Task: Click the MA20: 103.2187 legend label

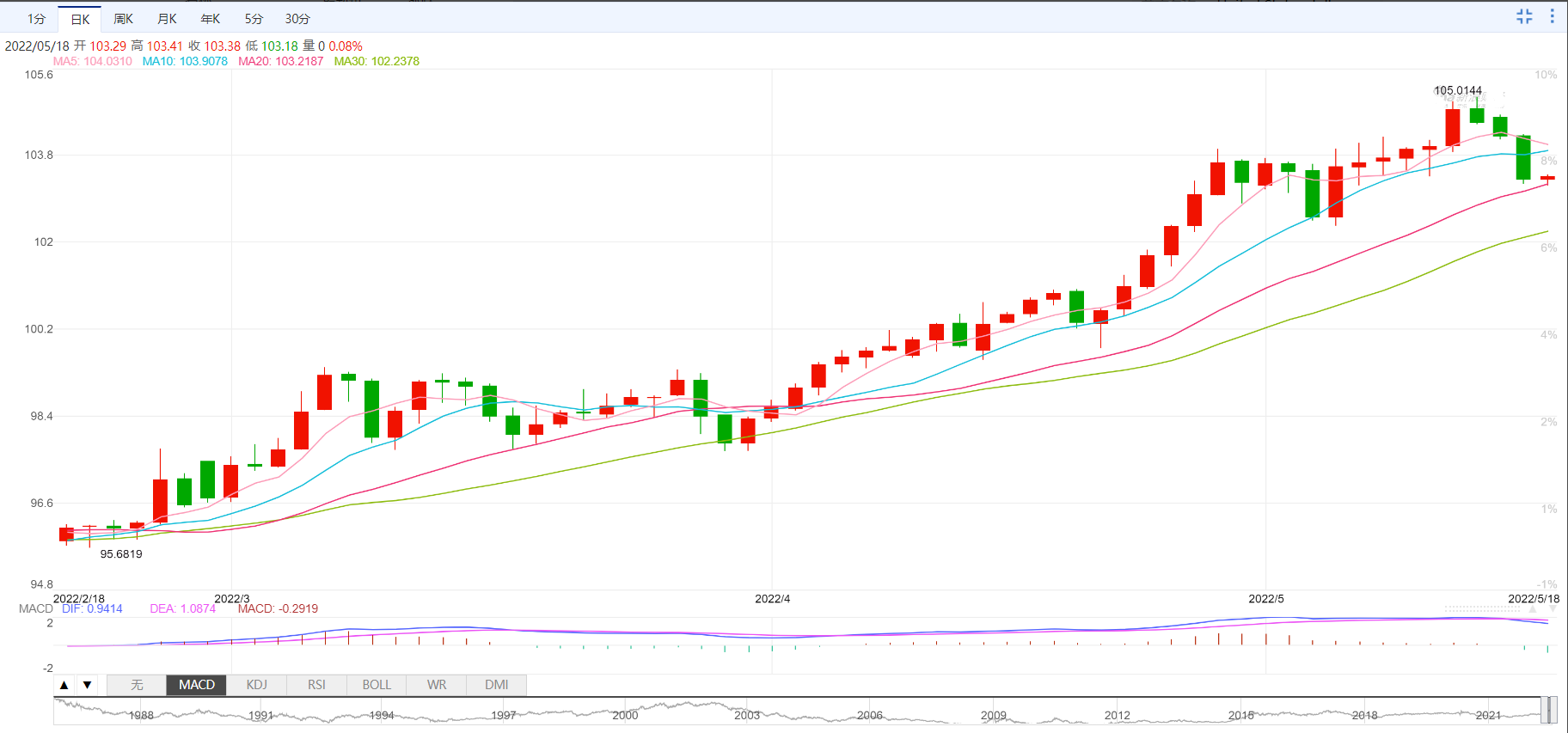Action: [281, 61]
